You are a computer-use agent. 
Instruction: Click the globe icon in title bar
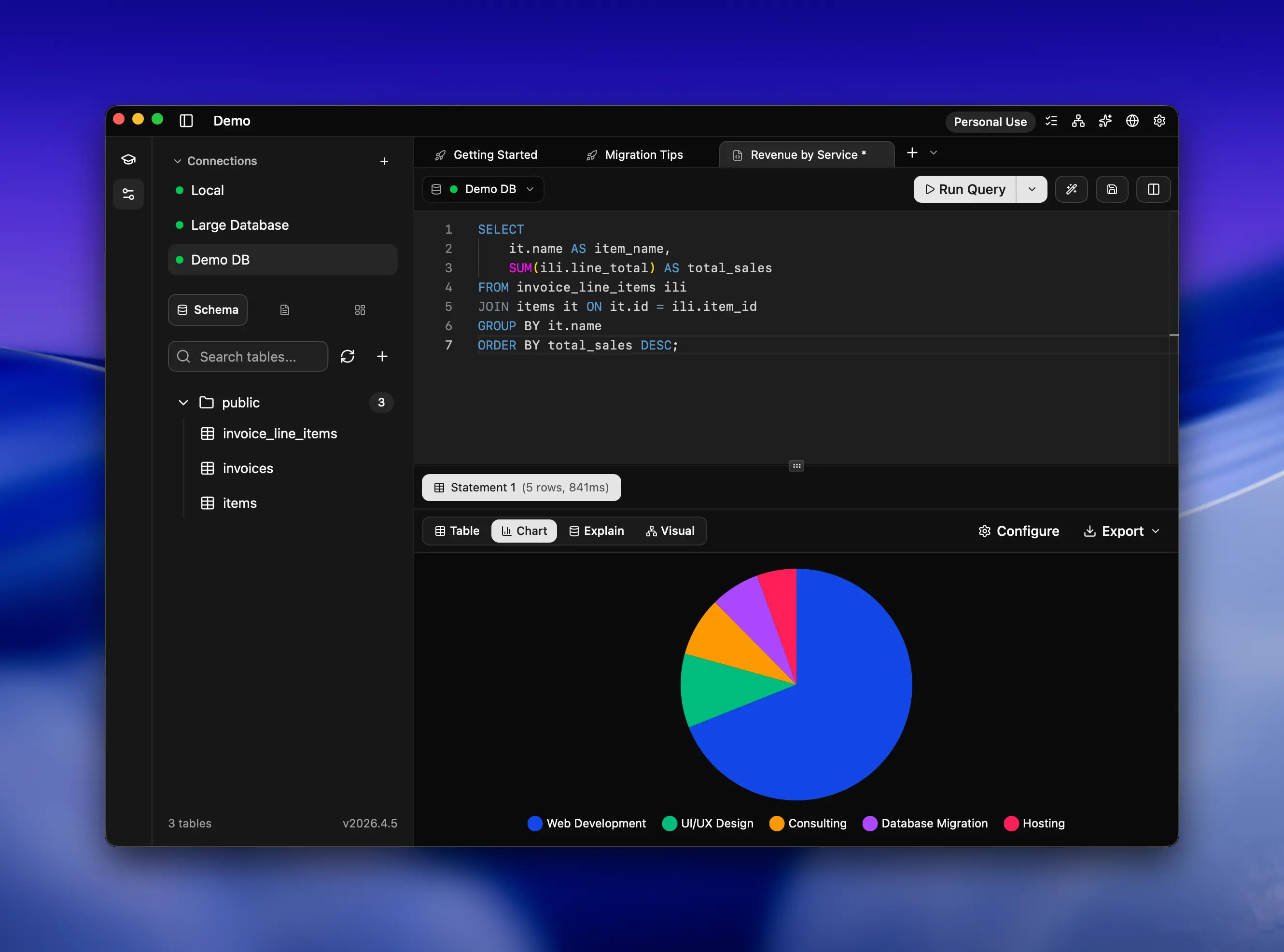1132,121
